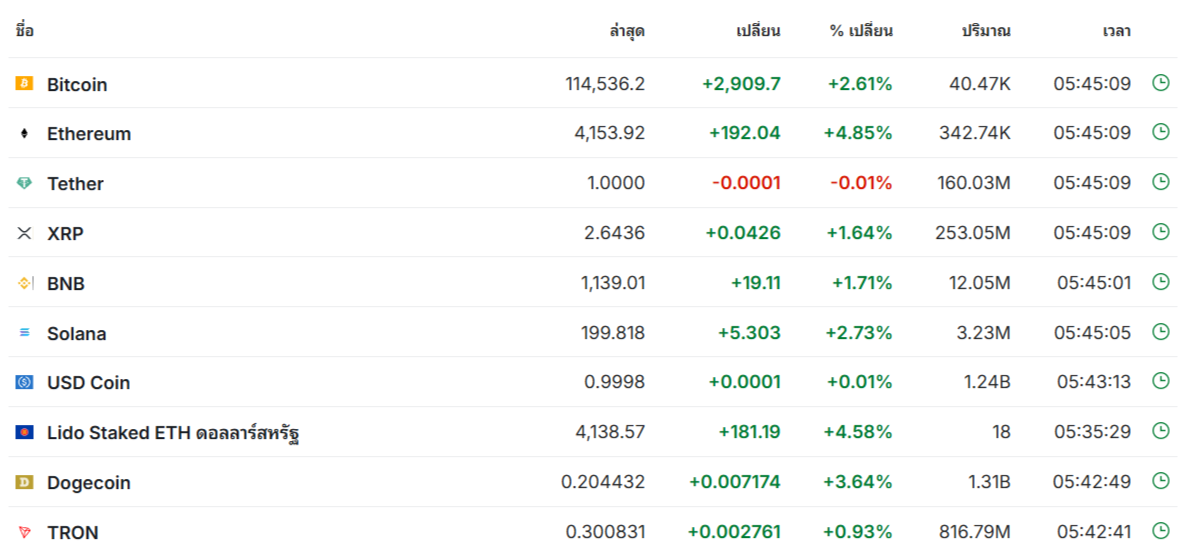
Task: Sort by the ปริมาณ column header
Action: tap(986, 31)
